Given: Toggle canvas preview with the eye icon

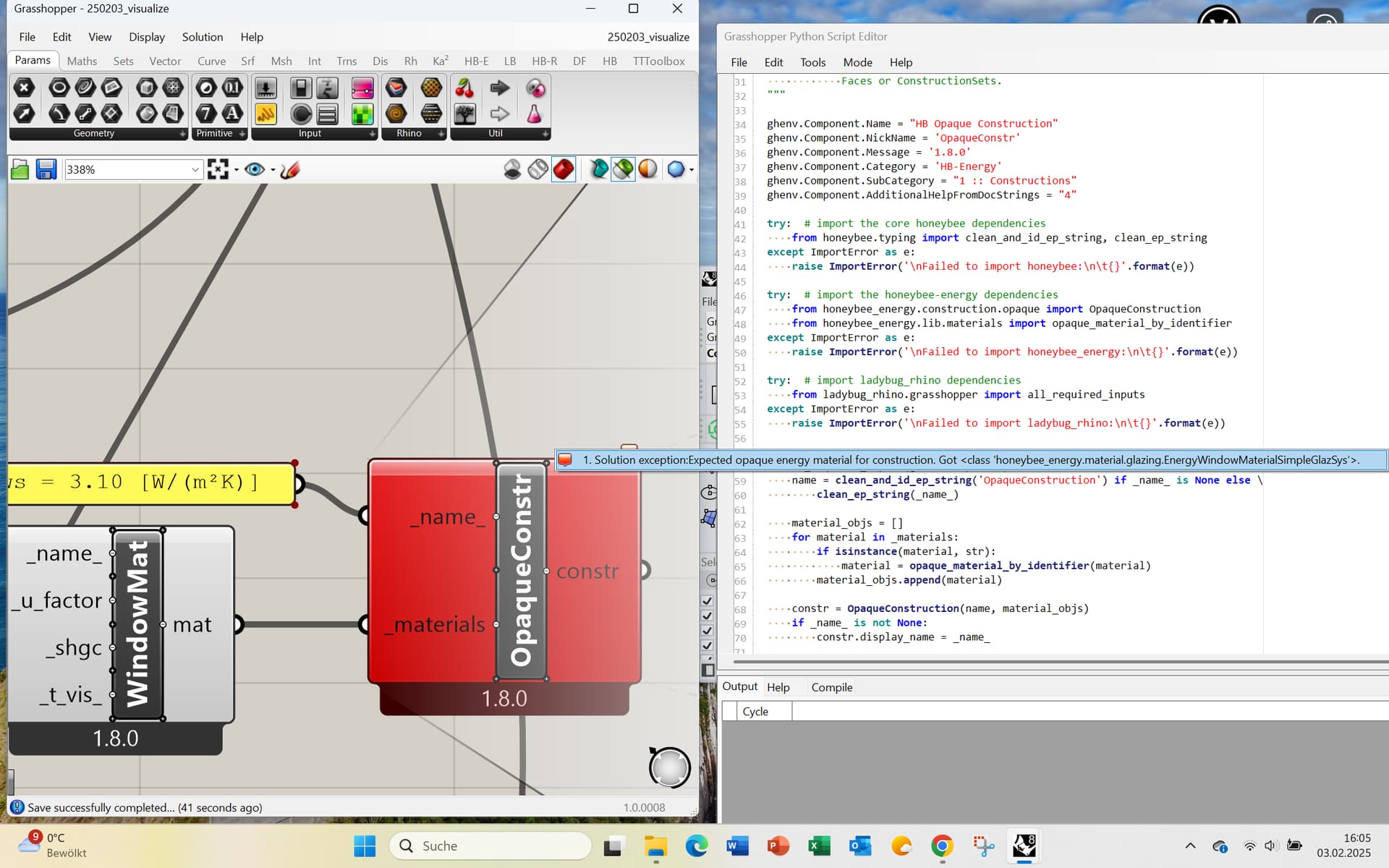Looking at the screenshot, I should click(x=255, y=169).
